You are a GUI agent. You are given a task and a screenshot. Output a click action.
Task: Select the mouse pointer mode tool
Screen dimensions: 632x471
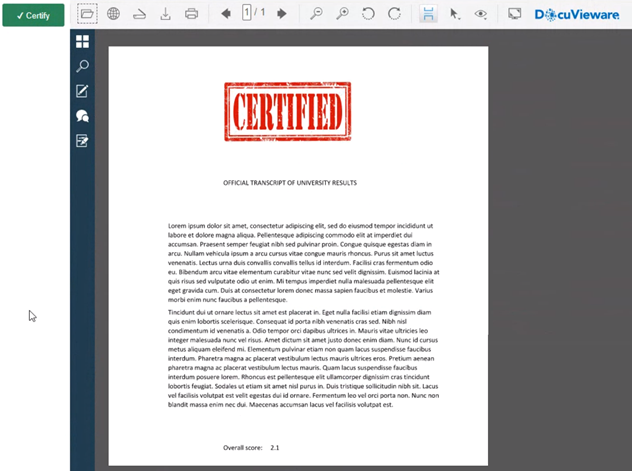tap(455, 14)
